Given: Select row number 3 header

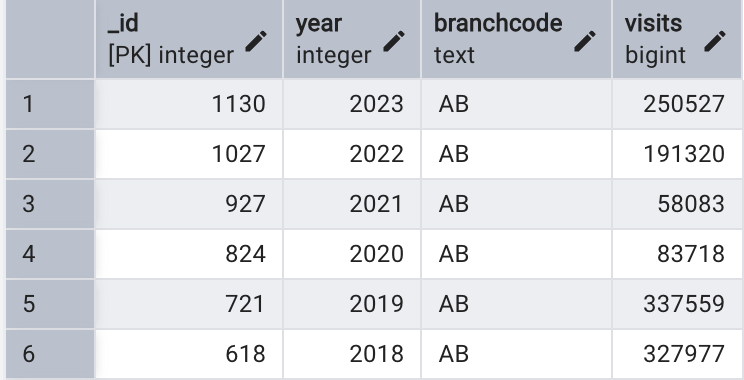Looking at the screenshot, I should click(50, 204).
